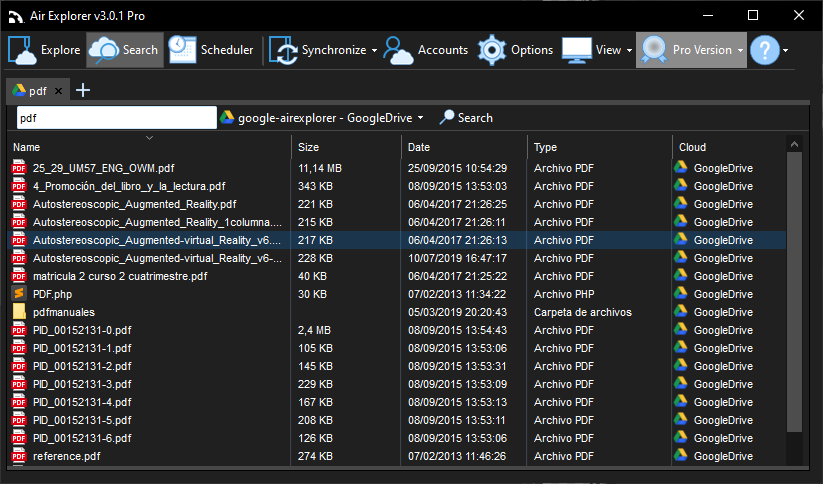
Task: Click PDF icon of Autostereoscopic_Augmented_Reality.pdf
Action: coord(19,204)
